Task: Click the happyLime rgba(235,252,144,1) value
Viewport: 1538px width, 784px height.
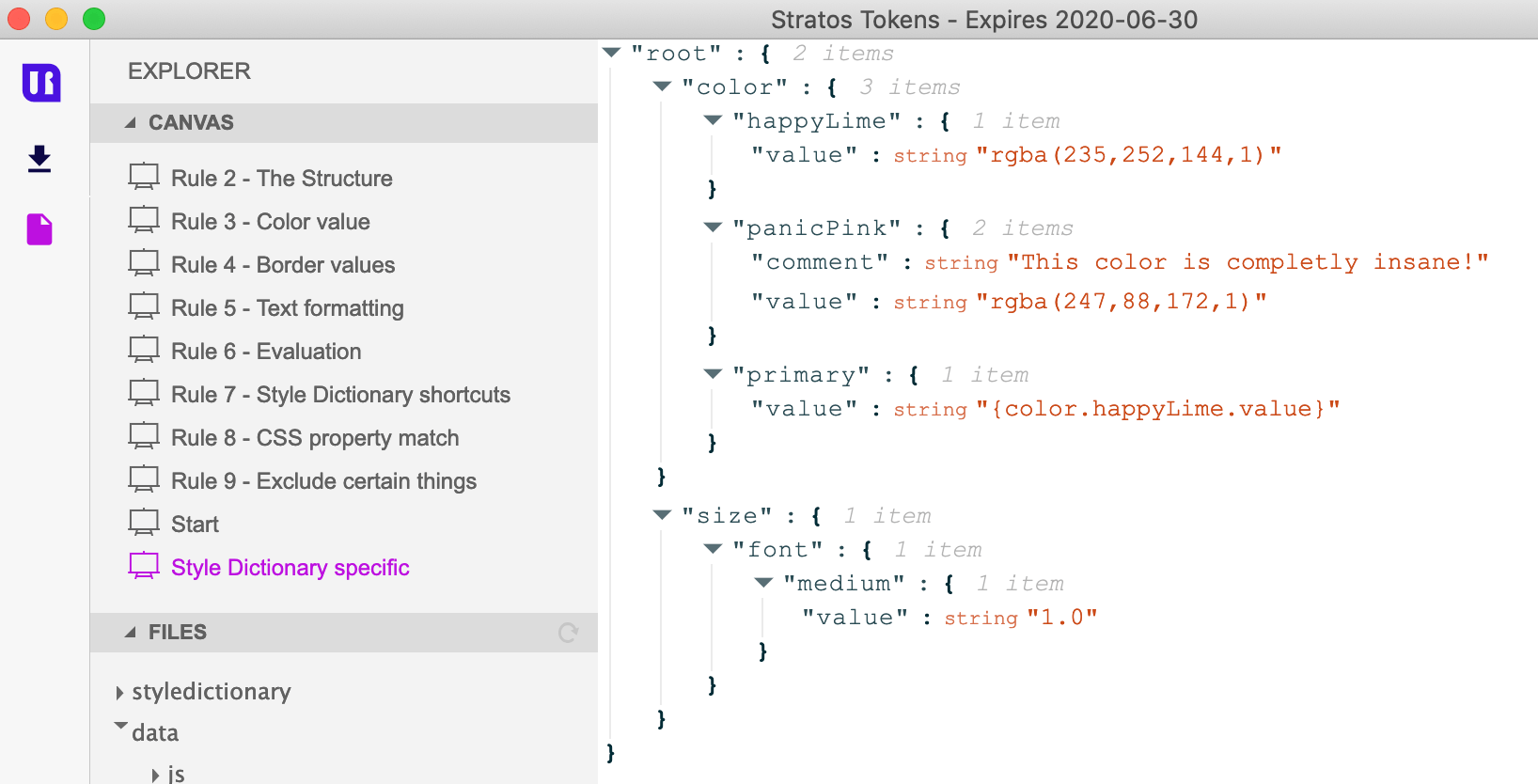Action: (1129, 155)
